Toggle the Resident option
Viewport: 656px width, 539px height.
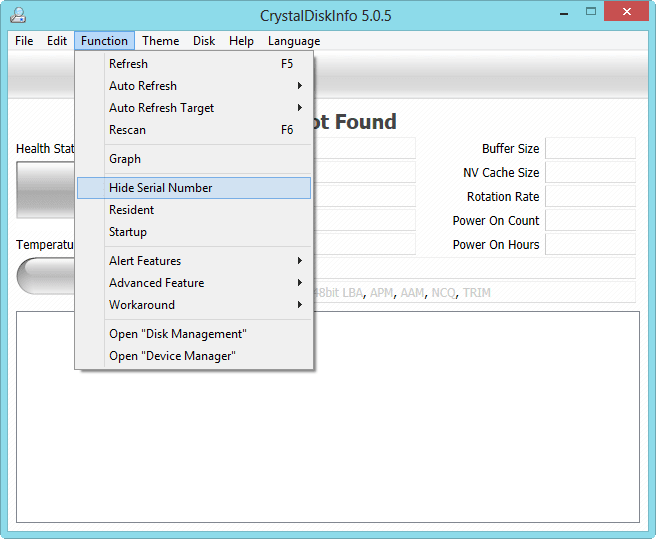click(x=194, y=210)
